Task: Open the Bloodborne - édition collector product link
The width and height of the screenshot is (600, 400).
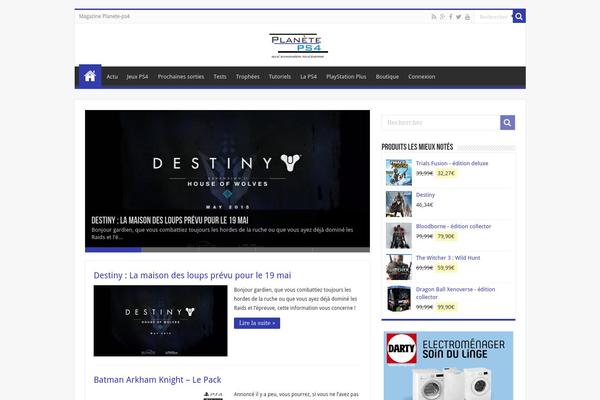Action: (x=453, y=226)
